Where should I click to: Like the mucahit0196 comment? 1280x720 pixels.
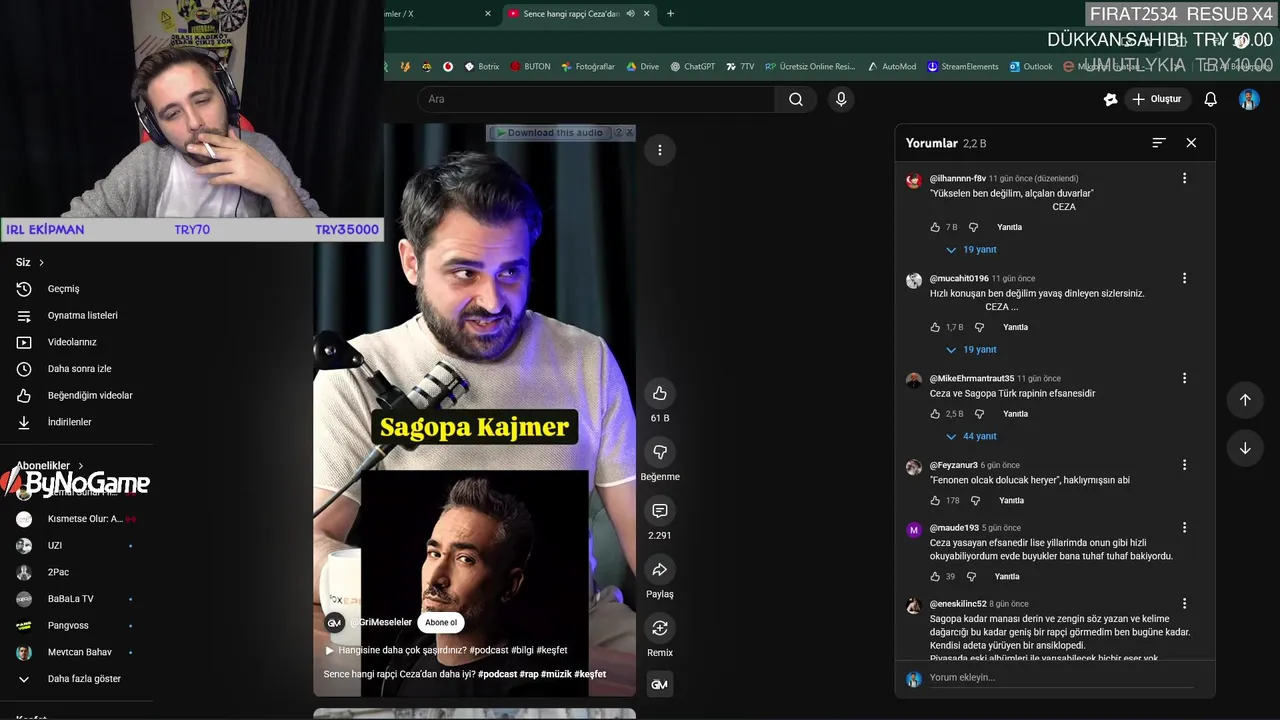tap(935, 327)
